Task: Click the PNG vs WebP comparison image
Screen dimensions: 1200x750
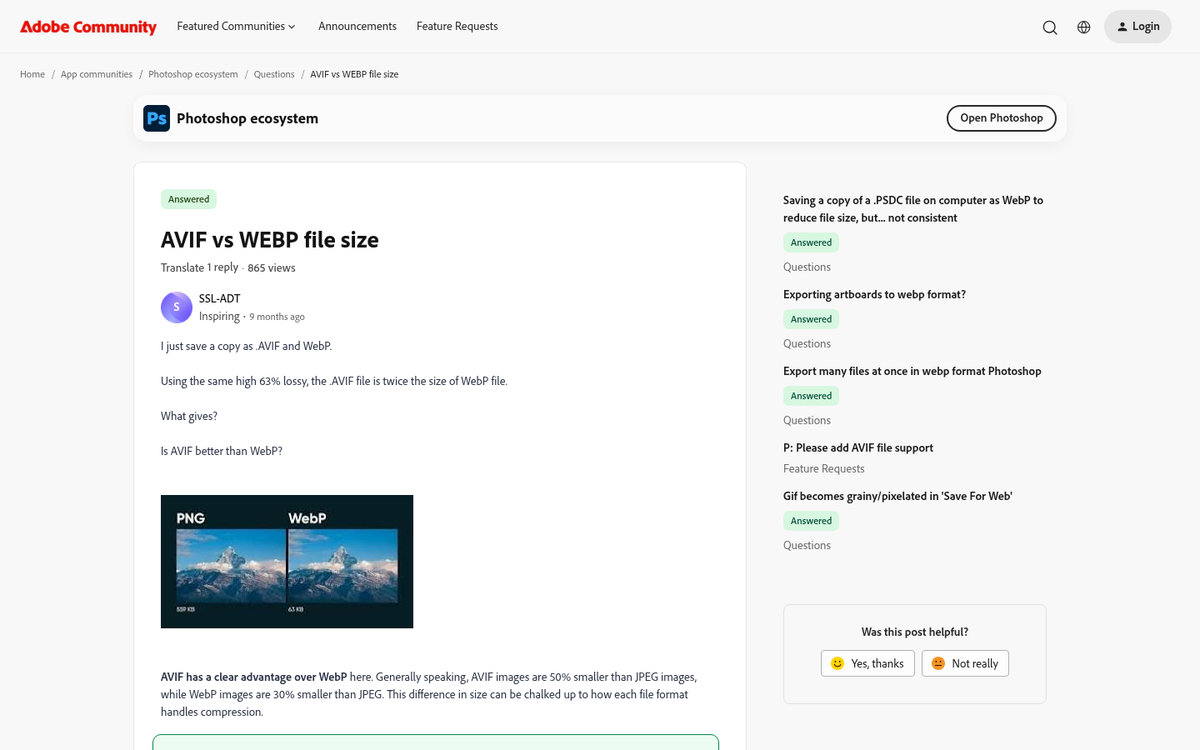Action: (x=286, y=561)
